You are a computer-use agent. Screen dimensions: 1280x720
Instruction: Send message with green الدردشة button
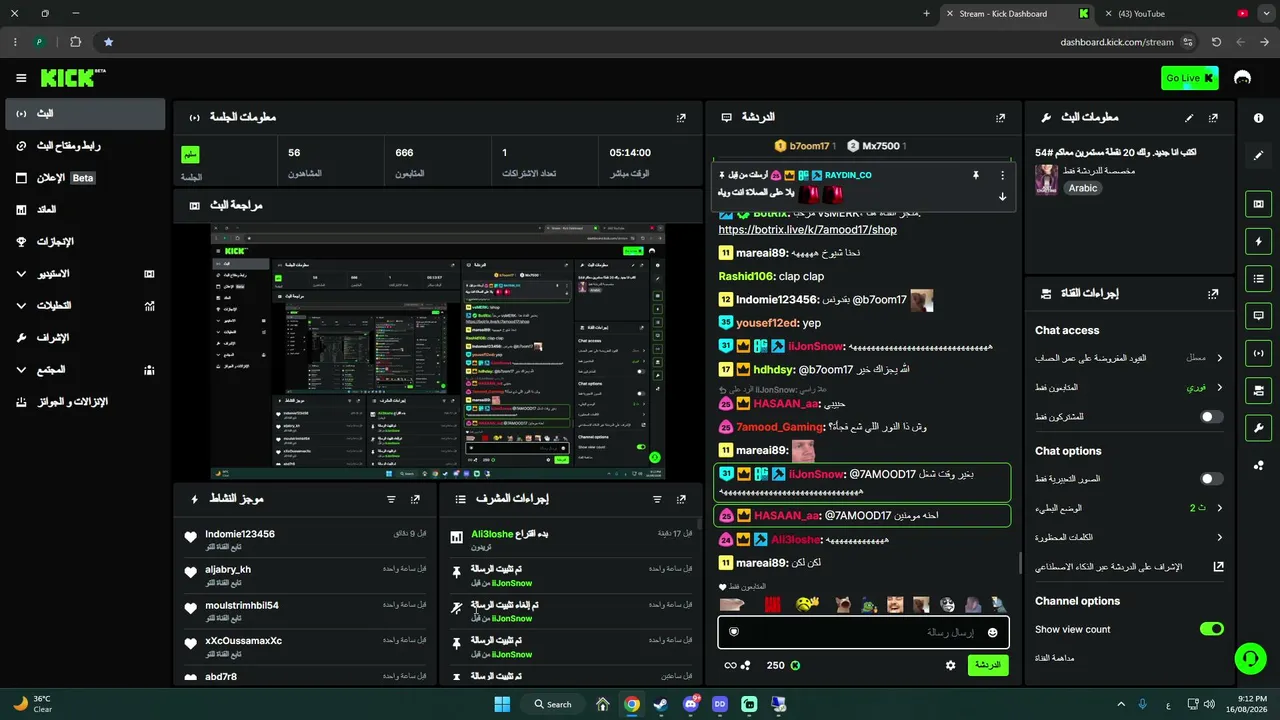(x=988, y=665)
